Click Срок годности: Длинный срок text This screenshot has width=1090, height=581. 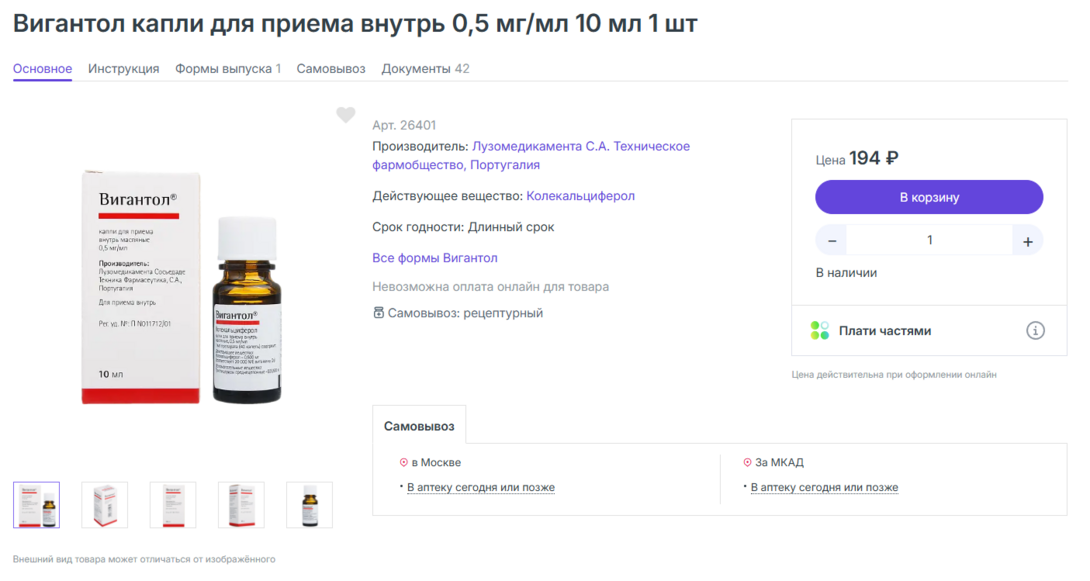click(x=463, y=227)
